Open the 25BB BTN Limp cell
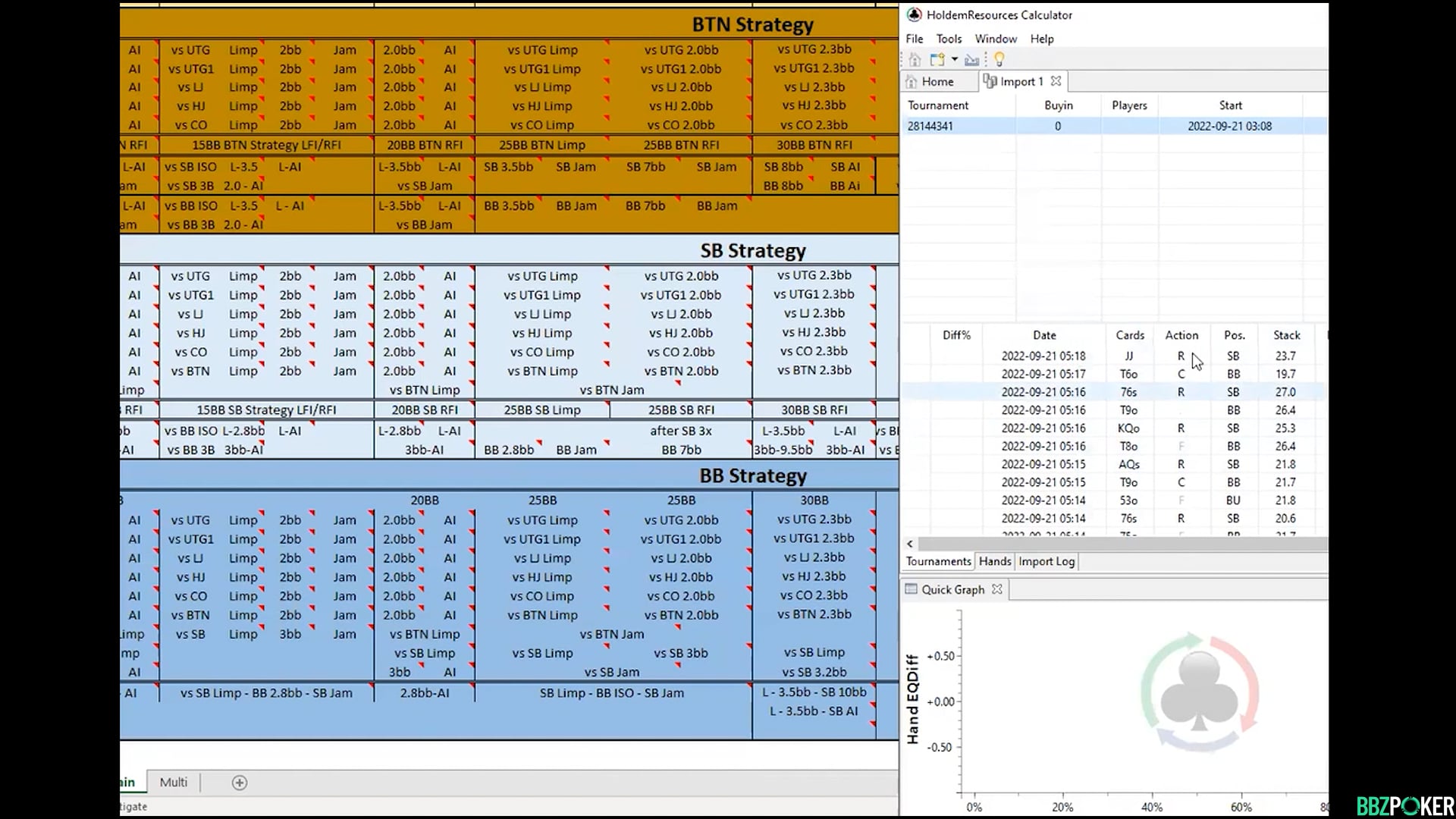This screenshot has height=819, width=1456. coord(541,145)
